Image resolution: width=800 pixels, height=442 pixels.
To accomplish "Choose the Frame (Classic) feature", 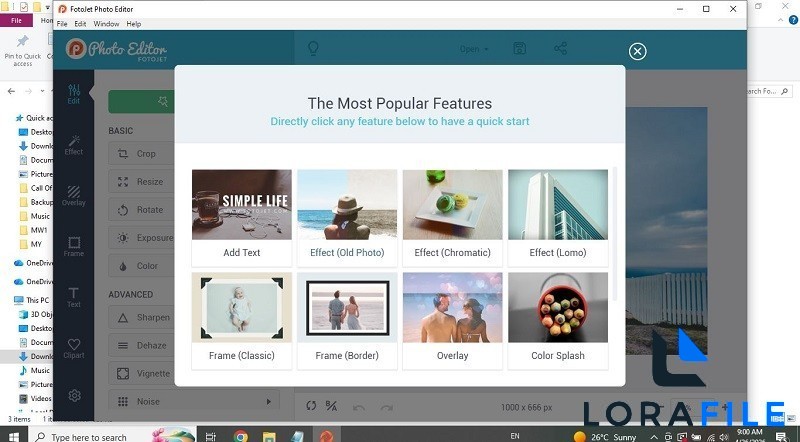I will 242,321.
